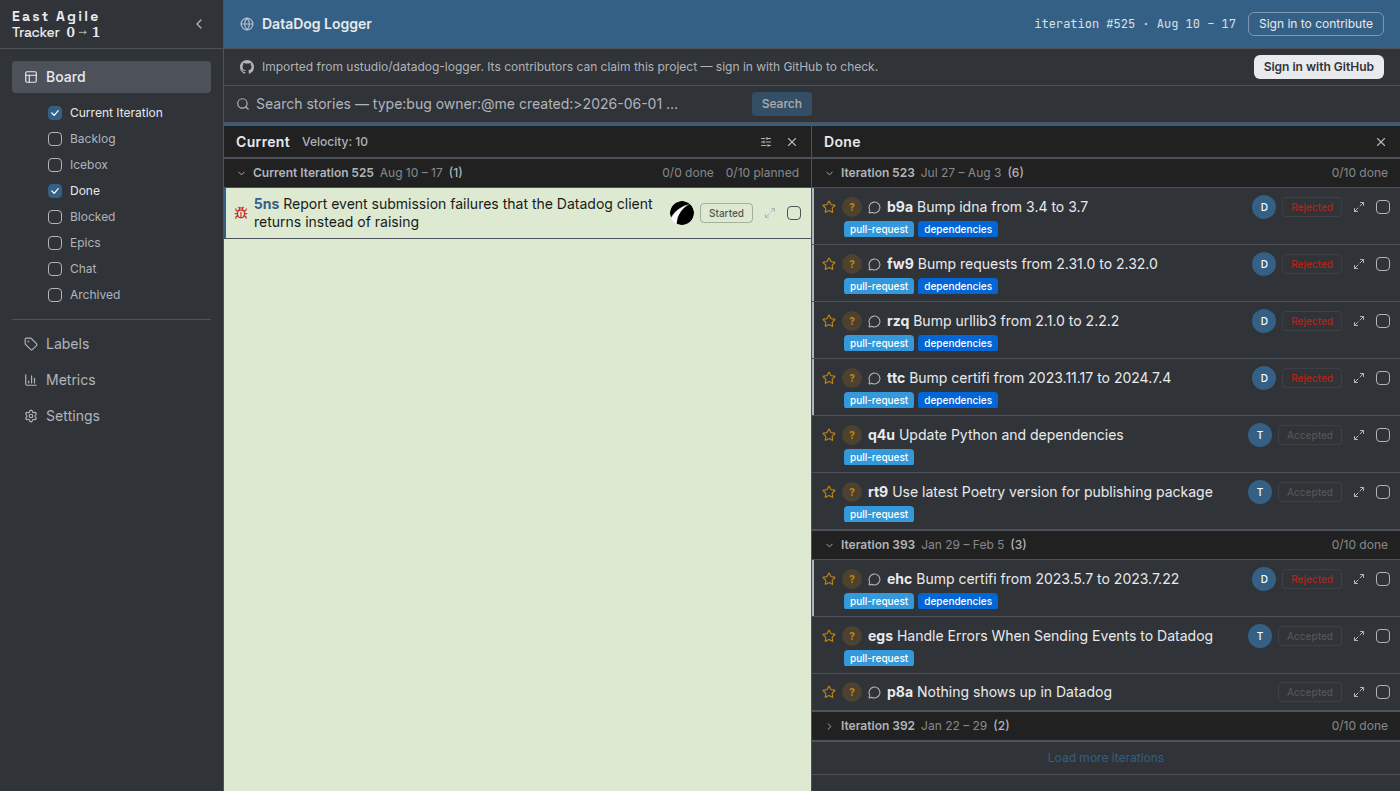The image size is (1400, 791).
Task: Open comments on fw9 Bump requests story
Action: point(874,264)
